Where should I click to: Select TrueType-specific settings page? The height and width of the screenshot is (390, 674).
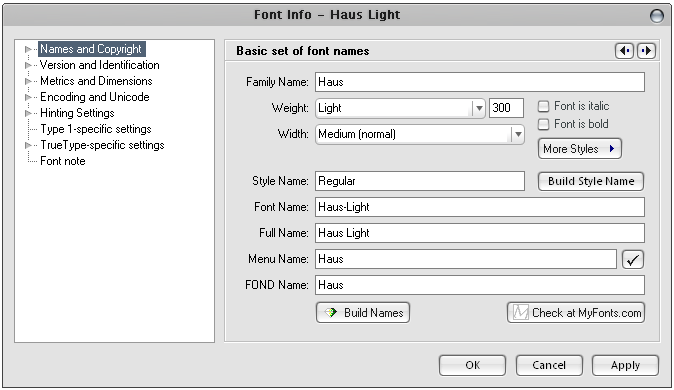pos(102,145)
